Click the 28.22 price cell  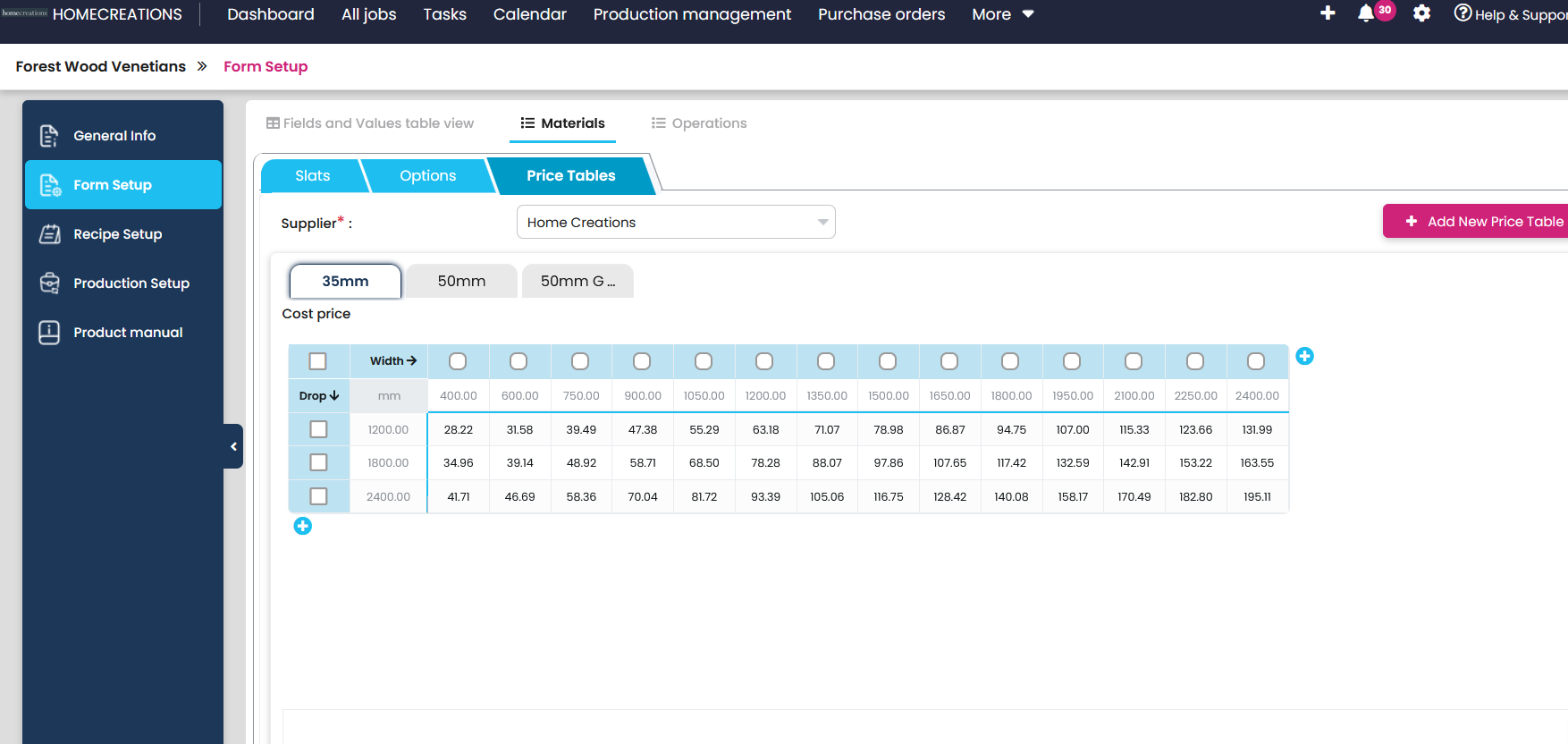(x=458, y=429)
